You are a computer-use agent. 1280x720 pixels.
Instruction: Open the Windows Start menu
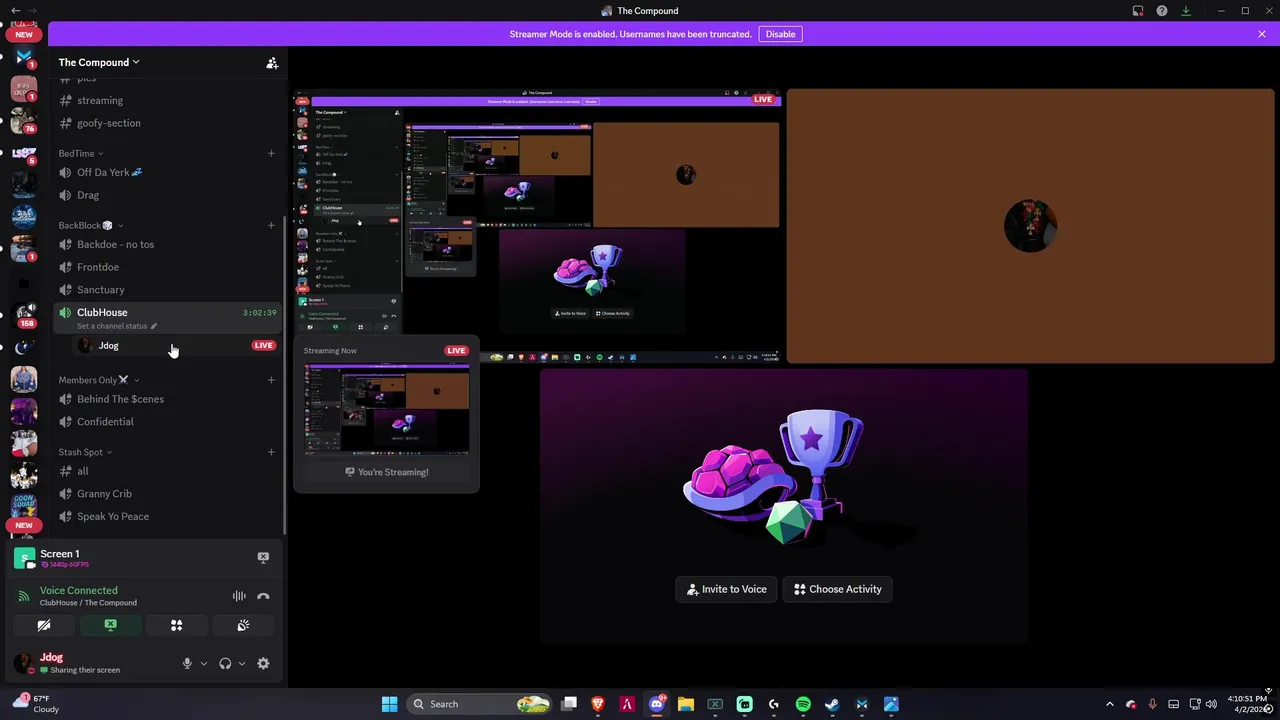point(390,704)
